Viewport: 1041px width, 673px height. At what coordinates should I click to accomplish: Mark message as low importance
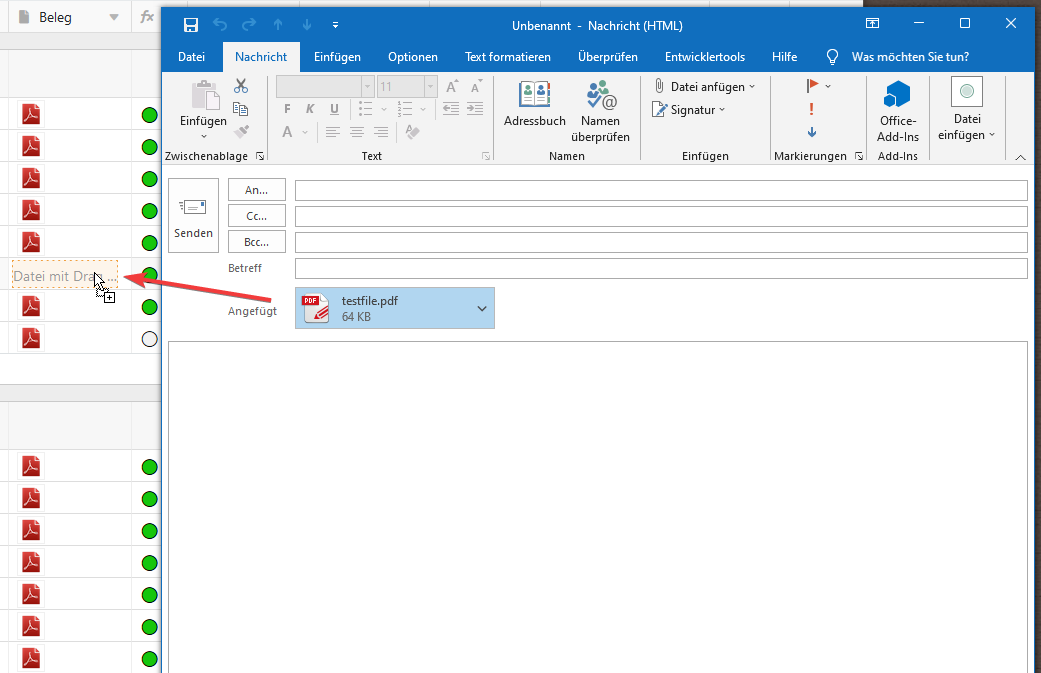811,132
